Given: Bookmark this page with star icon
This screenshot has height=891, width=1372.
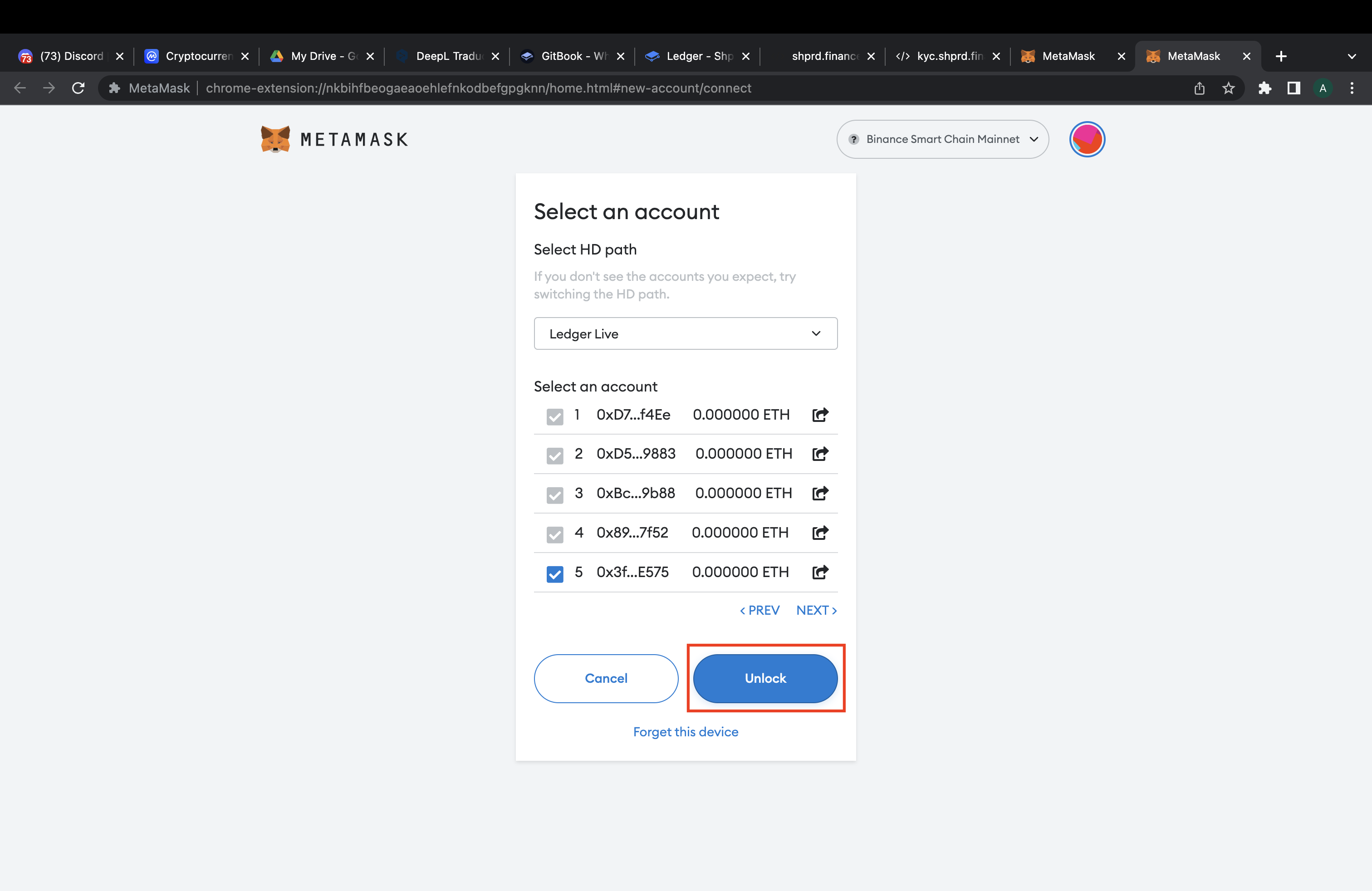Looking at the screenshot, I should (1229, 88).
